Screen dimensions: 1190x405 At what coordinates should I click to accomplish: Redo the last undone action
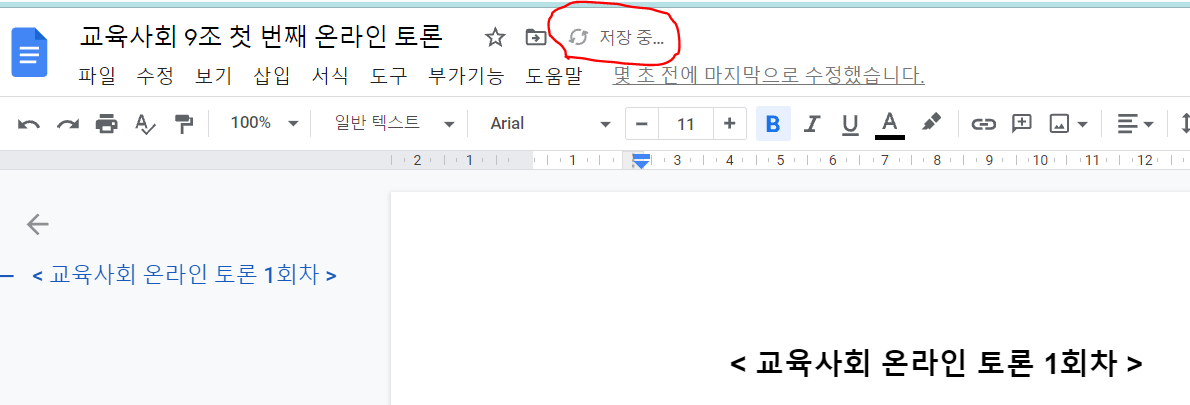pyautogui.click(x=68, y=124)
